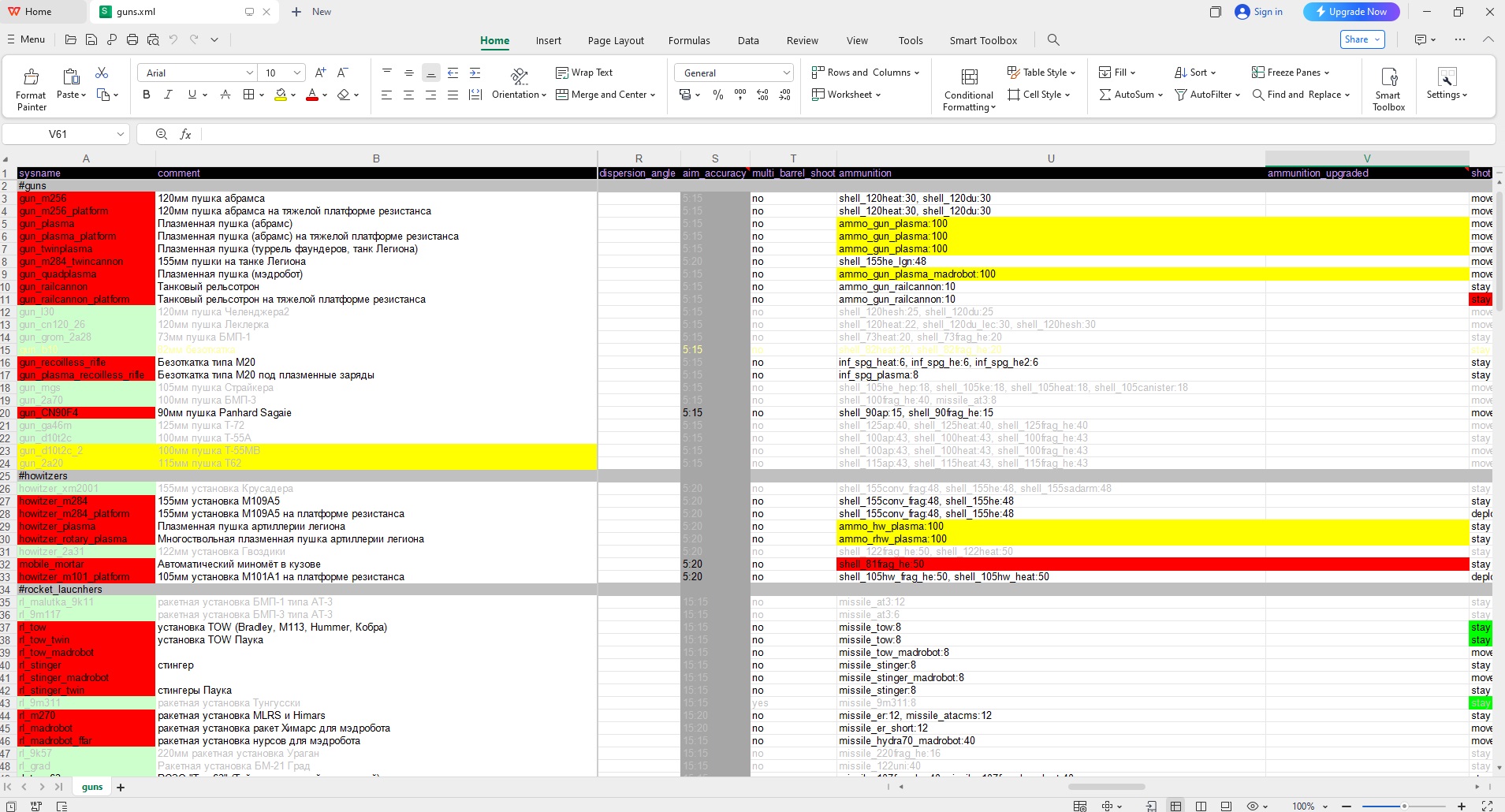Open the Freeze Panes dropdown
The height and width of the screenshot is (812, 1505).
(x=1291, y=73)
